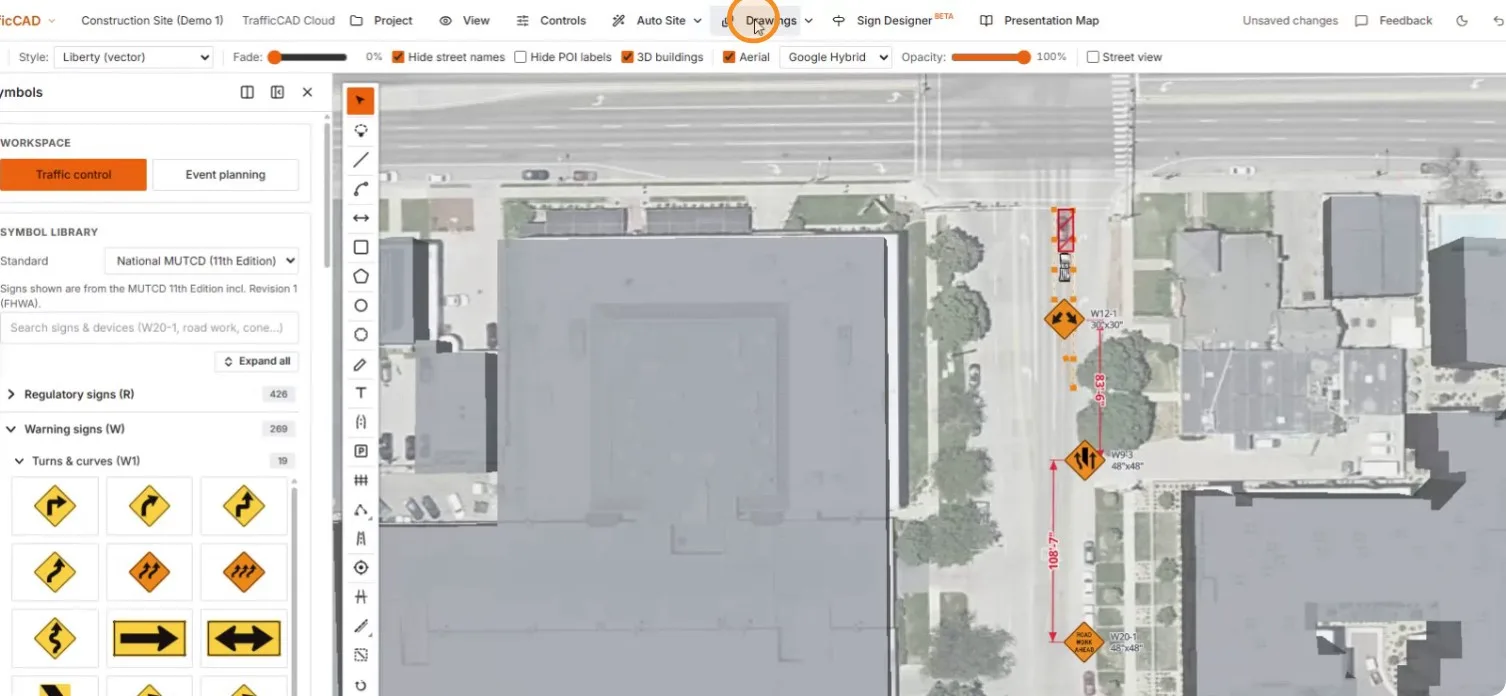
Task: Expand Regulatory signs (R) category
Action: (150, 394)
